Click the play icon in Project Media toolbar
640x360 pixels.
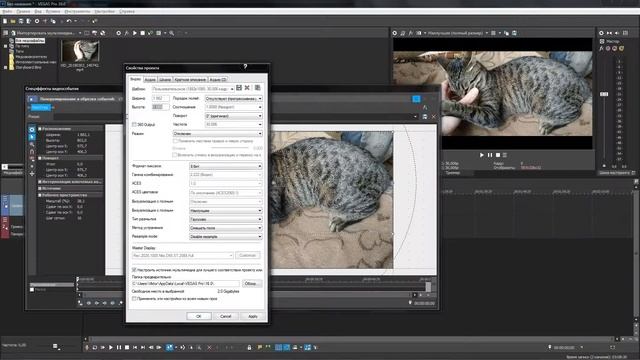135,33
